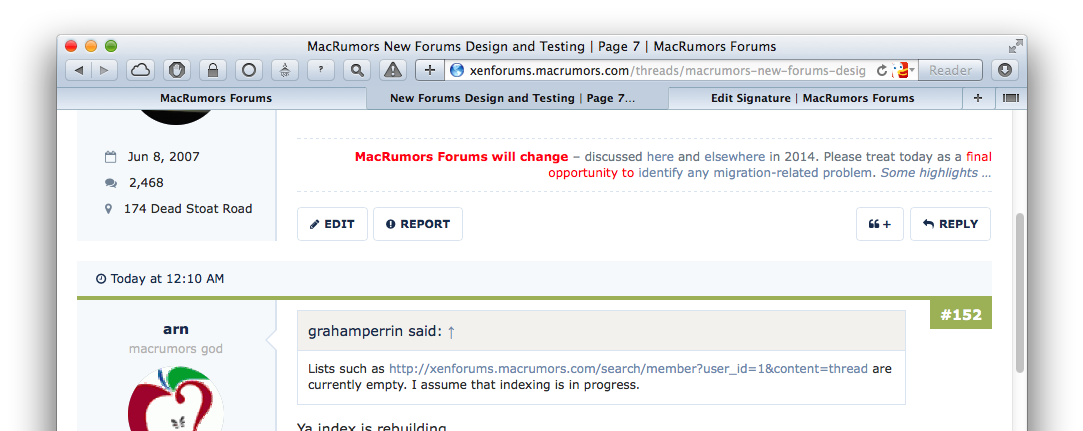This screenshot has width=1083, height=431.
Task: Open 'Some highlights …' link
Action: (936, 173)
